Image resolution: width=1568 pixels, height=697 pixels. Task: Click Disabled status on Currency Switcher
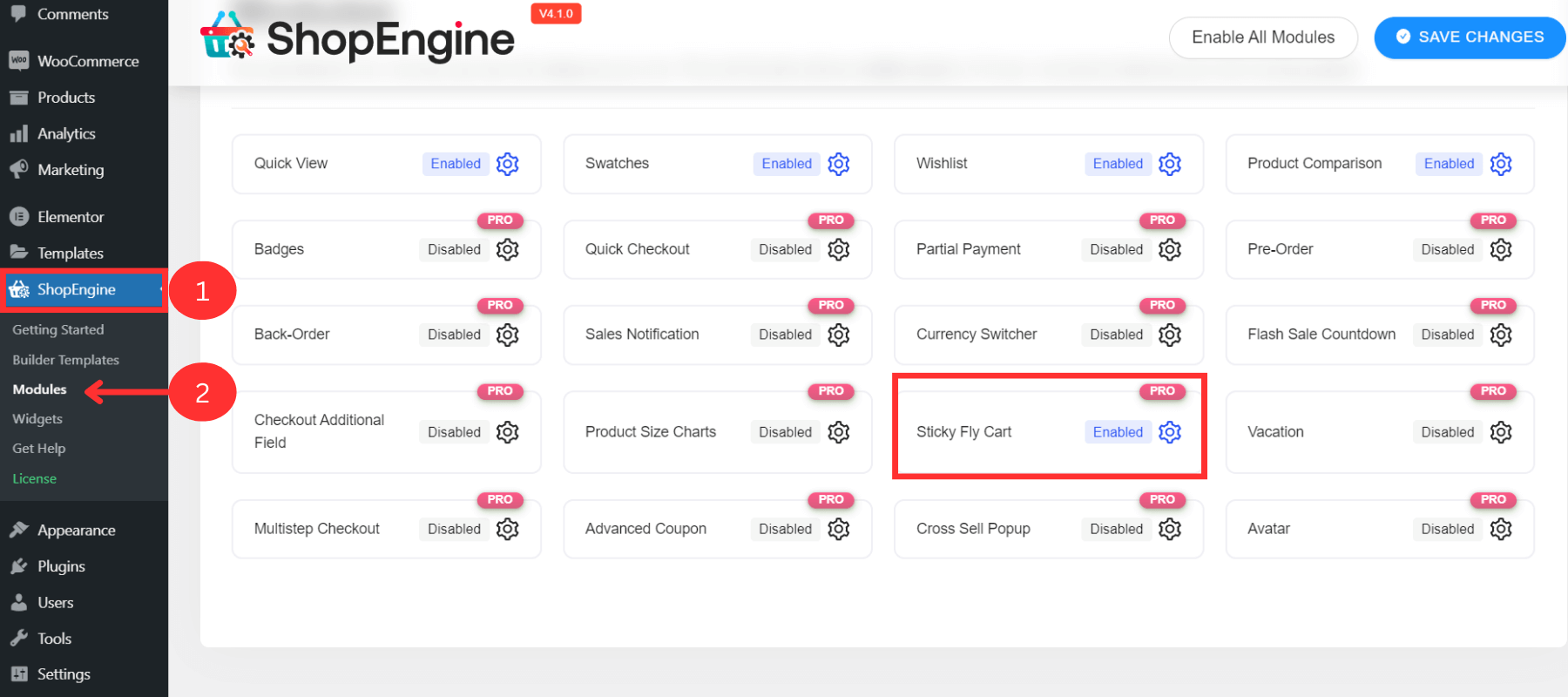tap(1116, 335)
